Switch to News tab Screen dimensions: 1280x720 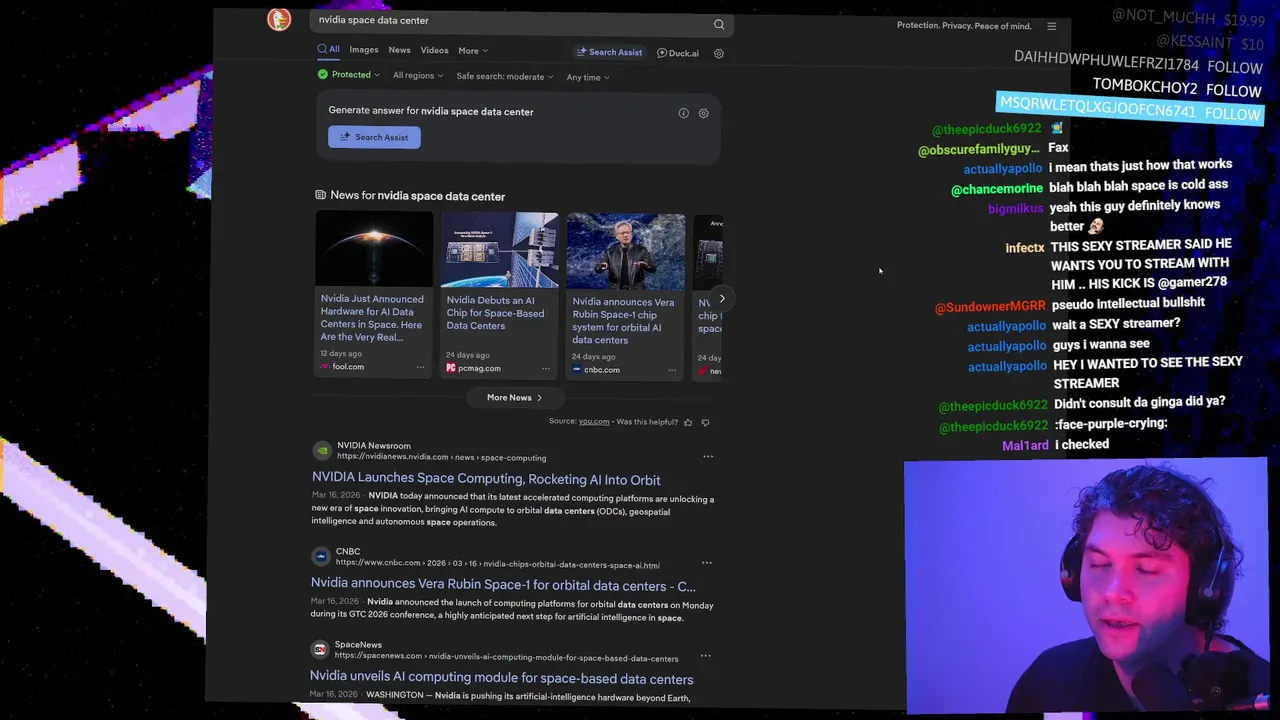pyautogui.click(x=399, y=50)
